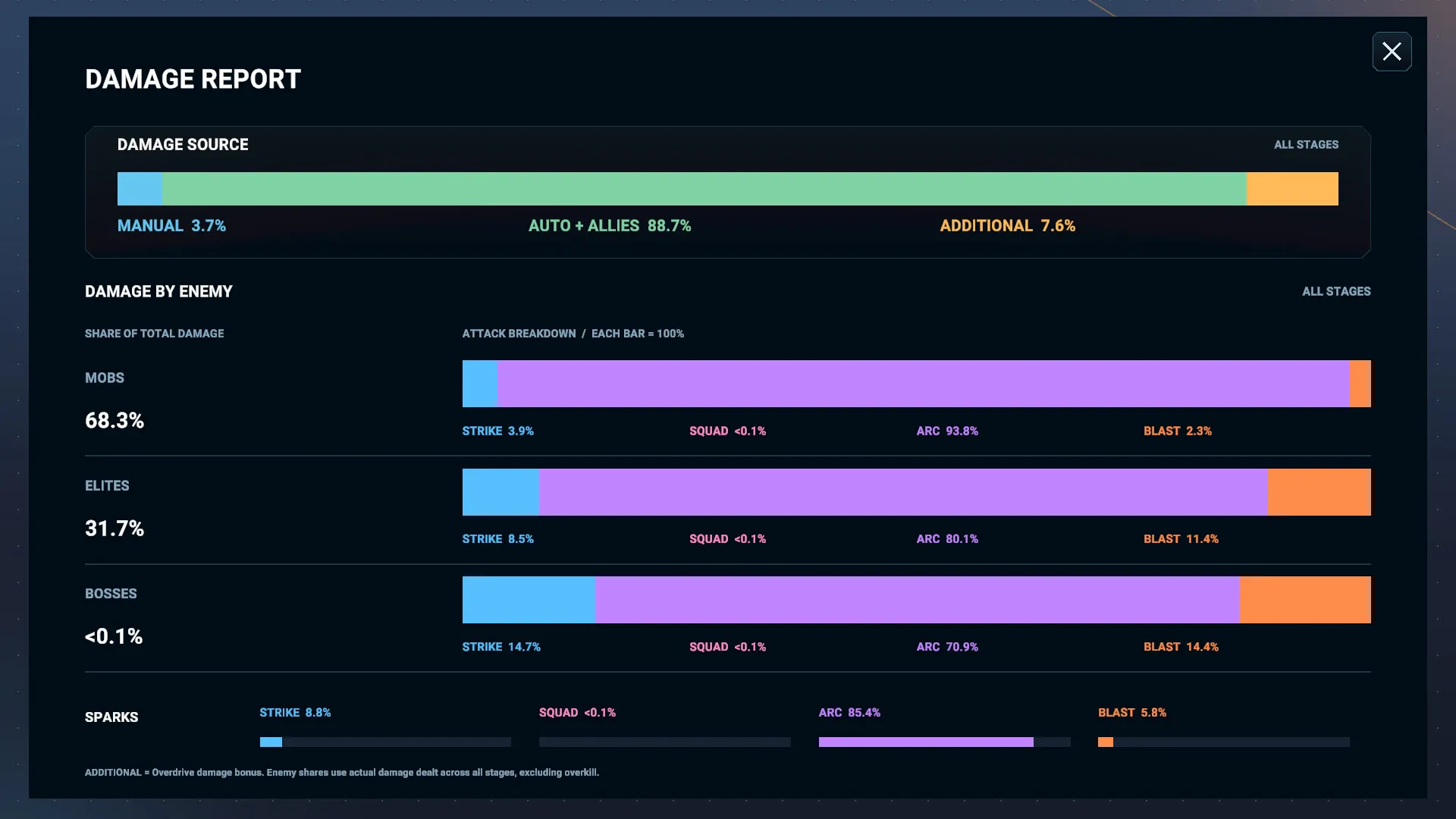Click the MANUAL 3.7% legend label

coord(171,226)
